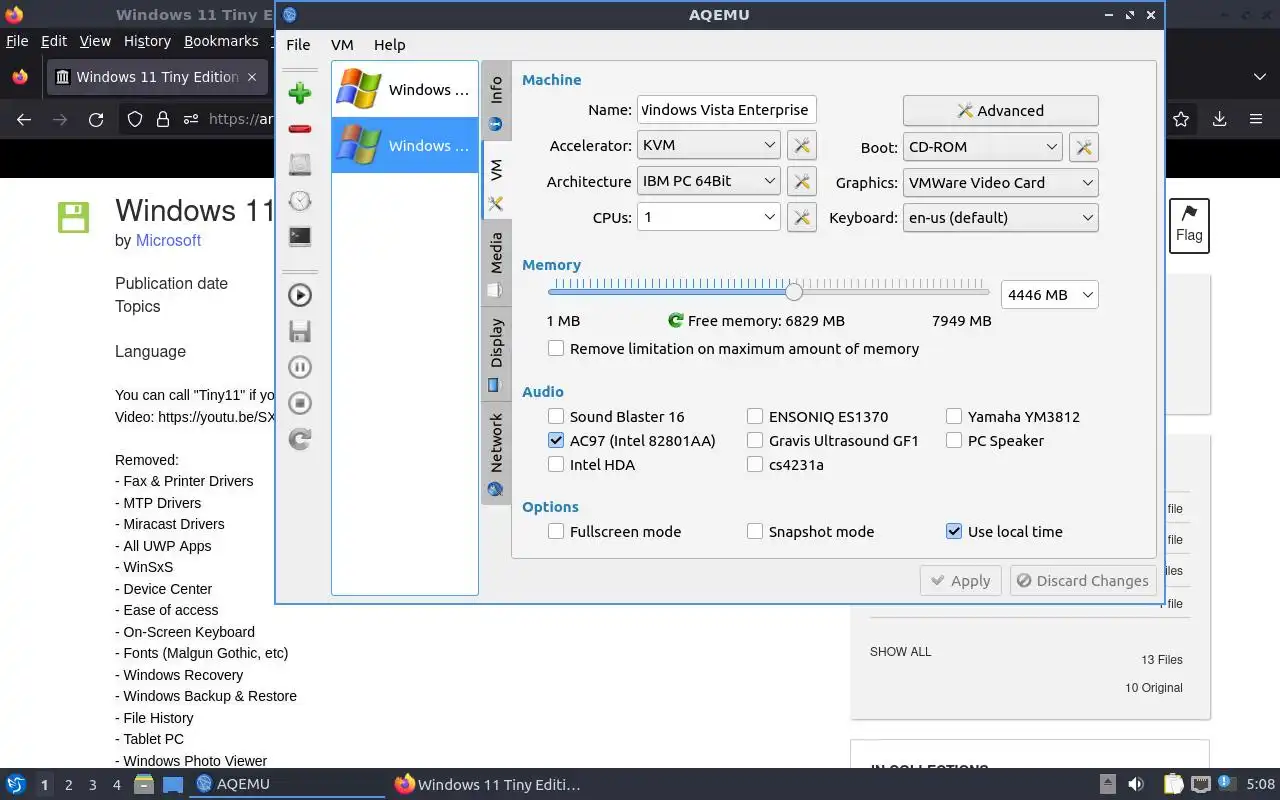Open the CPUs count dropdown

tap(709, 217)
